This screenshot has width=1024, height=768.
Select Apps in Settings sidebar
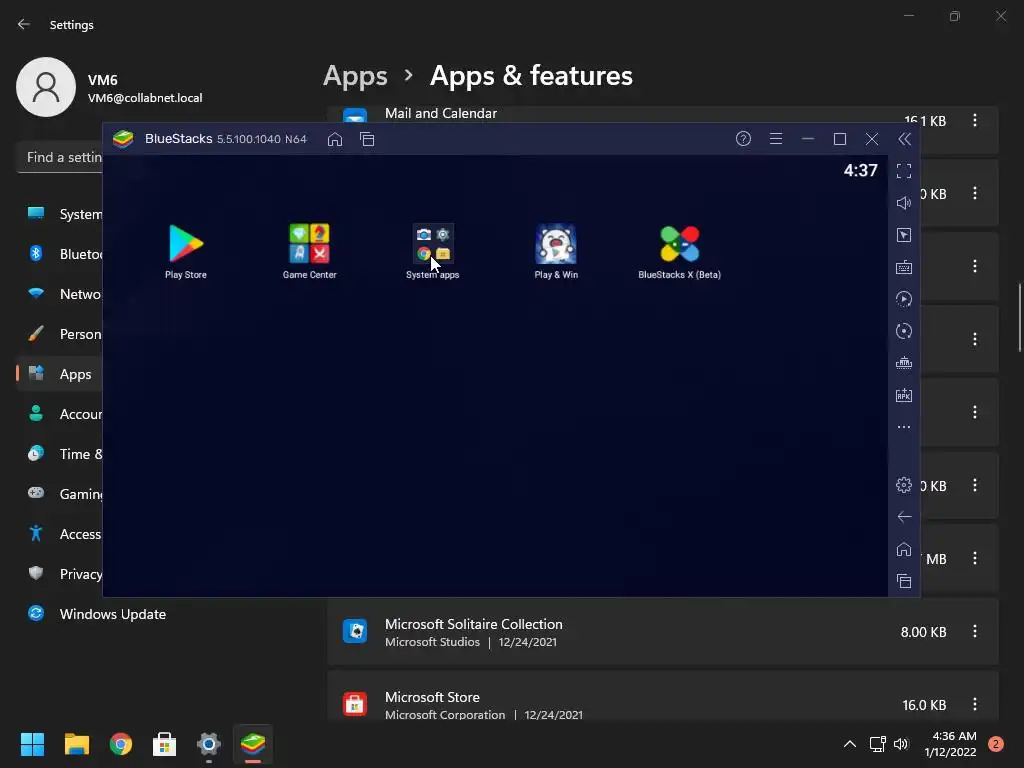(x=59, y=374)
